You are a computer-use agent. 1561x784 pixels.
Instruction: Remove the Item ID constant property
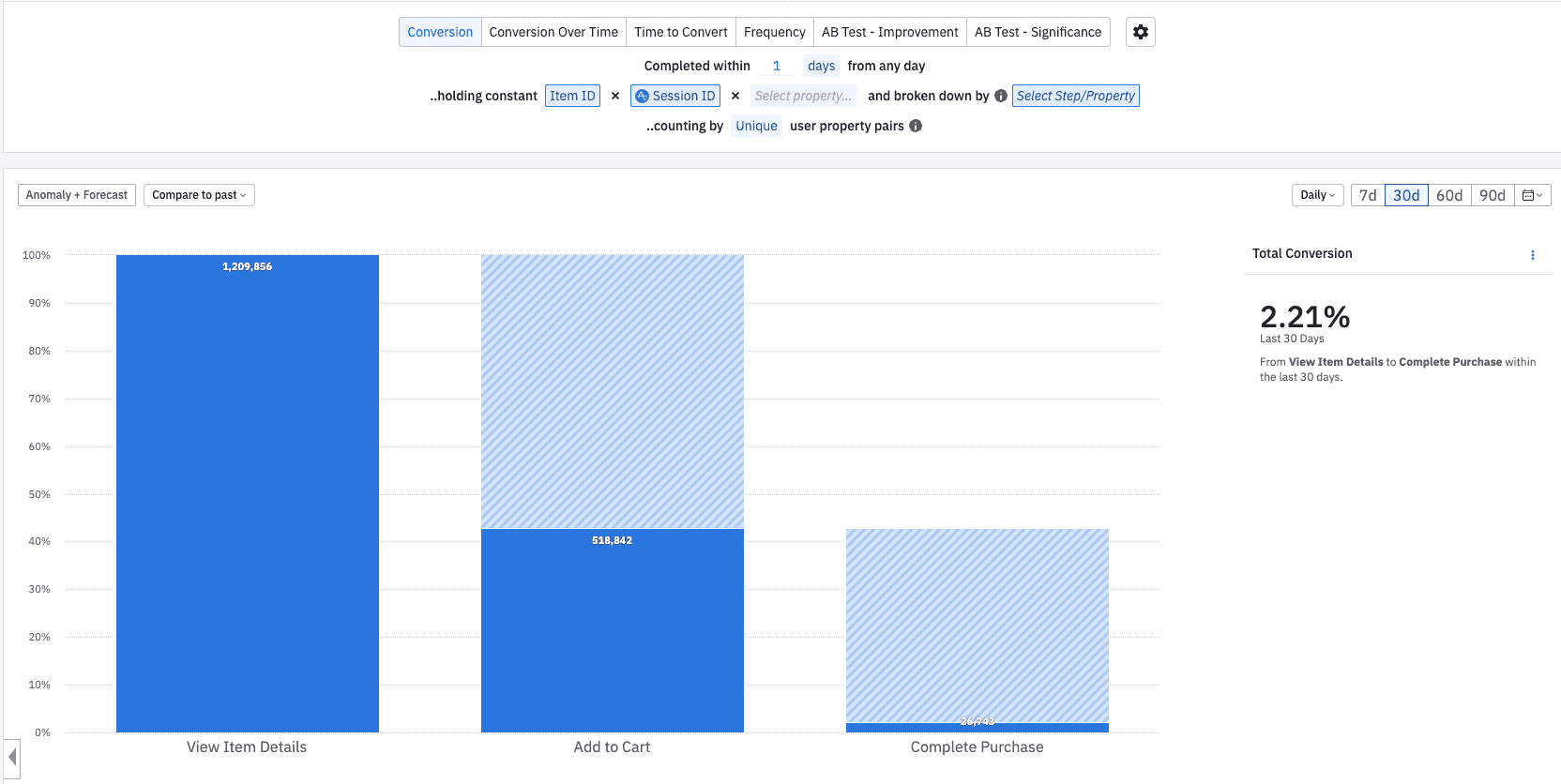coord(615,96)
